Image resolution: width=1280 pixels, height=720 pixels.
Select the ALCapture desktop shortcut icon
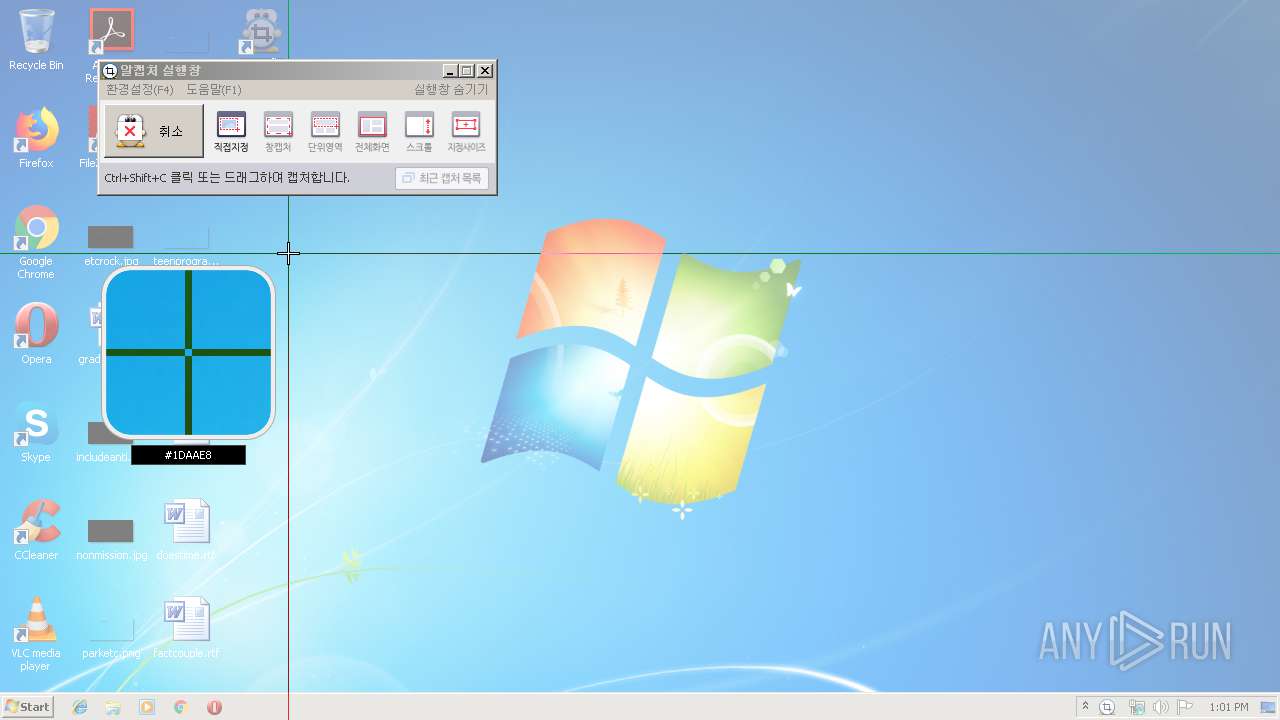click(262, 32)
